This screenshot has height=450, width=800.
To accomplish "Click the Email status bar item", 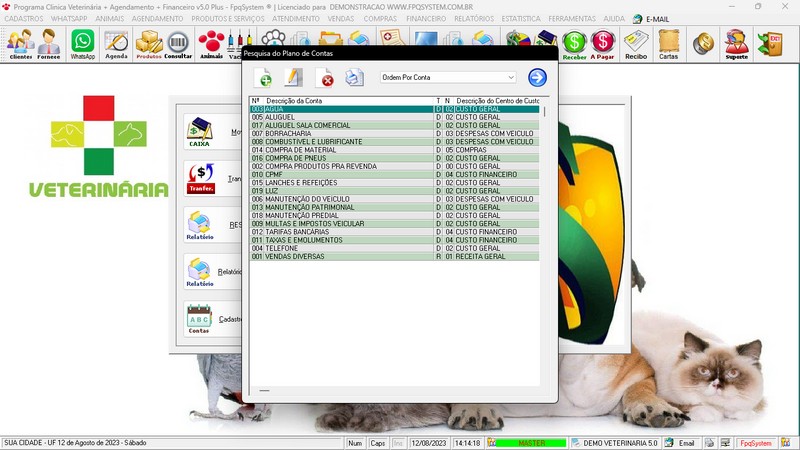I will [680, 442].
